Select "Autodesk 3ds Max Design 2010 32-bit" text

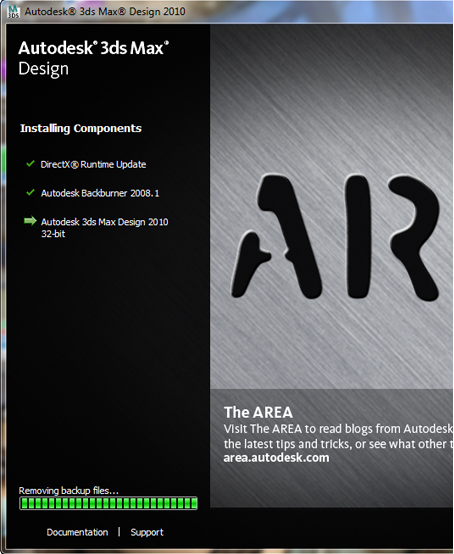105,228
